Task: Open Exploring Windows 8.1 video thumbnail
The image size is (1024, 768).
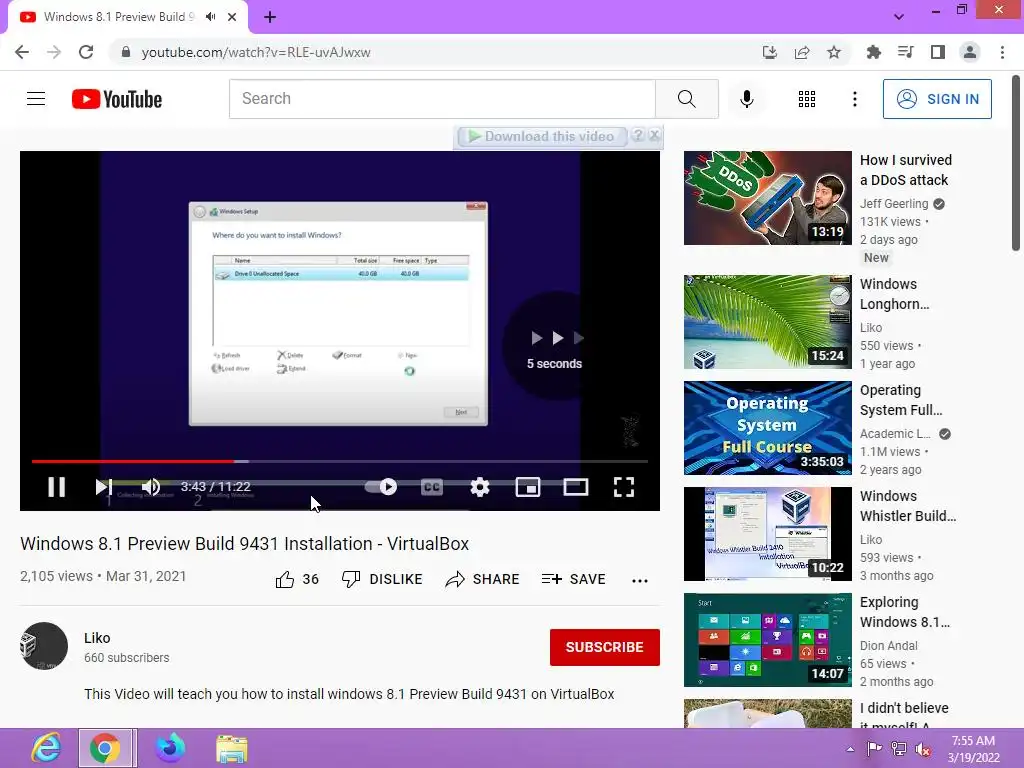Action: (x=767, y=640)
